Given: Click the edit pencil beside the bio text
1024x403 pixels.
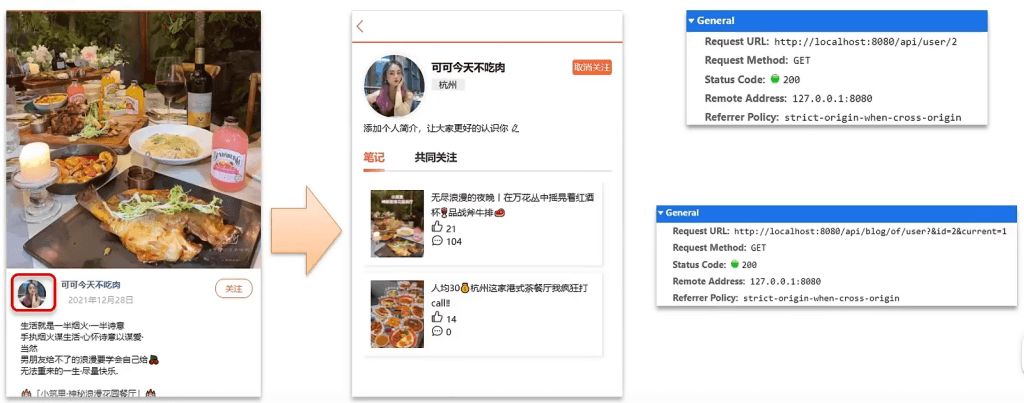Looking at the screenshot, I should (x=516, y=129).
